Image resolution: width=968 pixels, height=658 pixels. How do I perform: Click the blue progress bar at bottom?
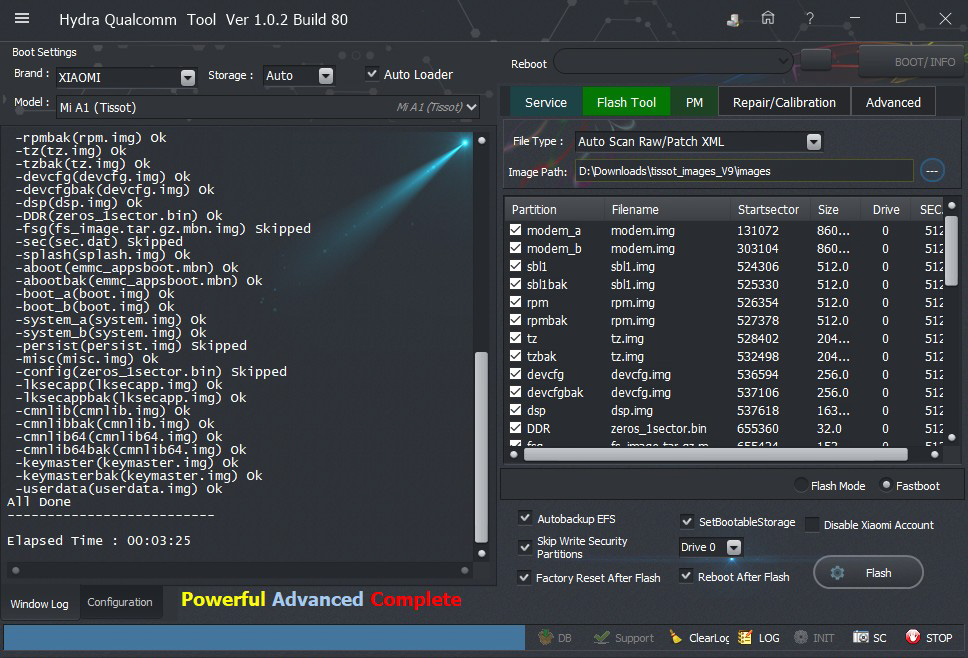(264, 638)
